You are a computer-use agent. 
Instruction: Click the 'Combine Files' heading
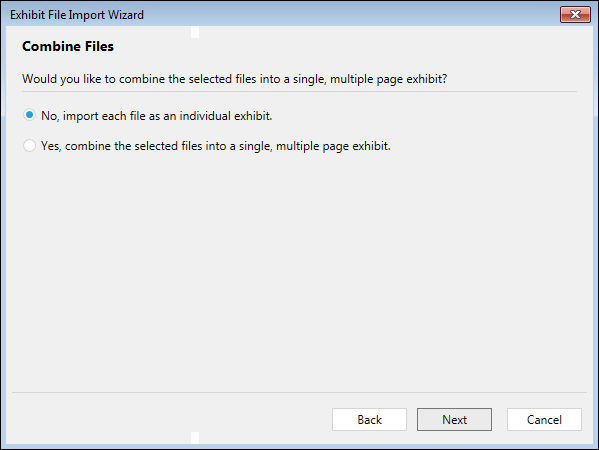(68, 46)
